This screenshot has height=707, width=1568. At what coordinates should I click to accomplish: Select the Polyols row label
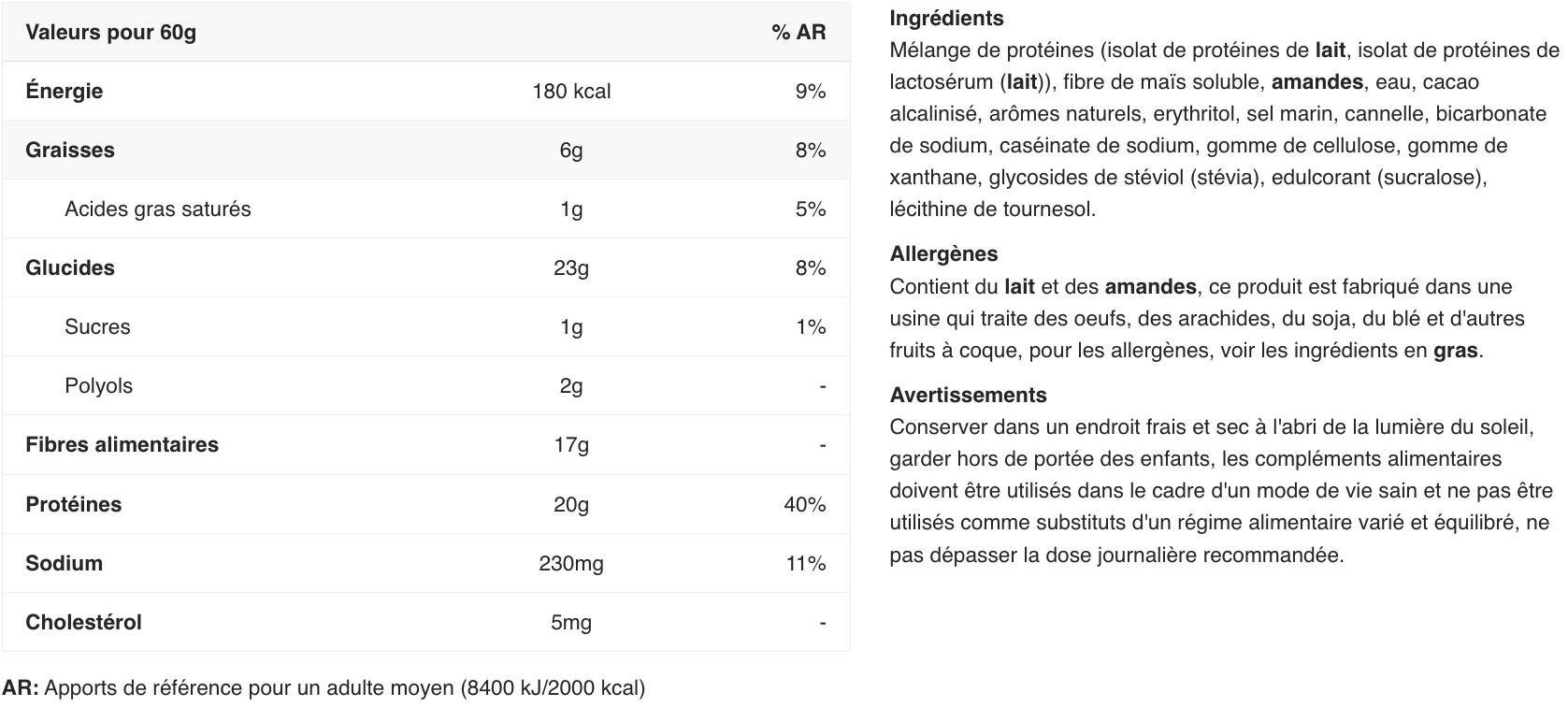click(98, 386)
